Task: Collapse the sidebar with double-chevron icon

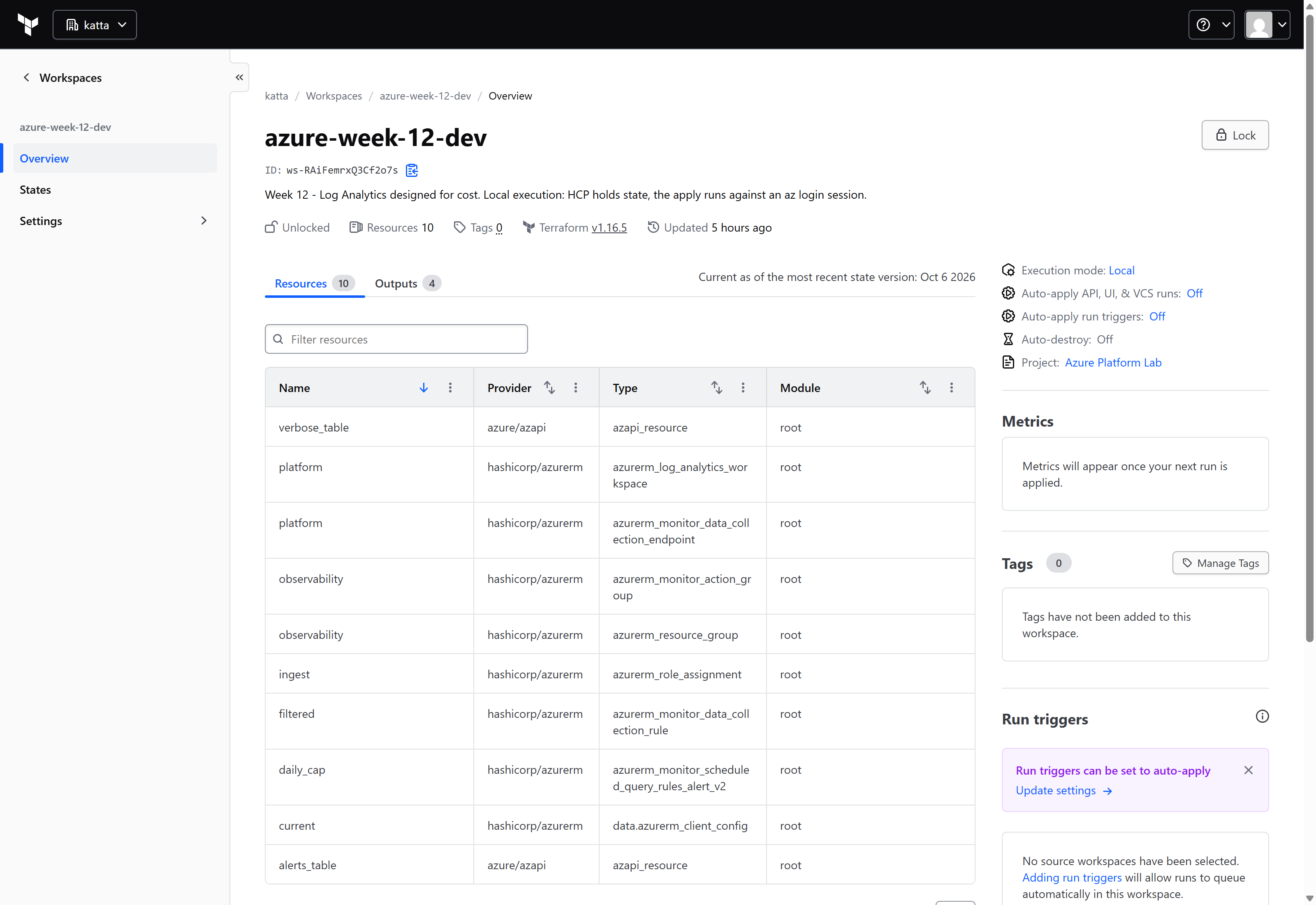Action: (239, 77)
